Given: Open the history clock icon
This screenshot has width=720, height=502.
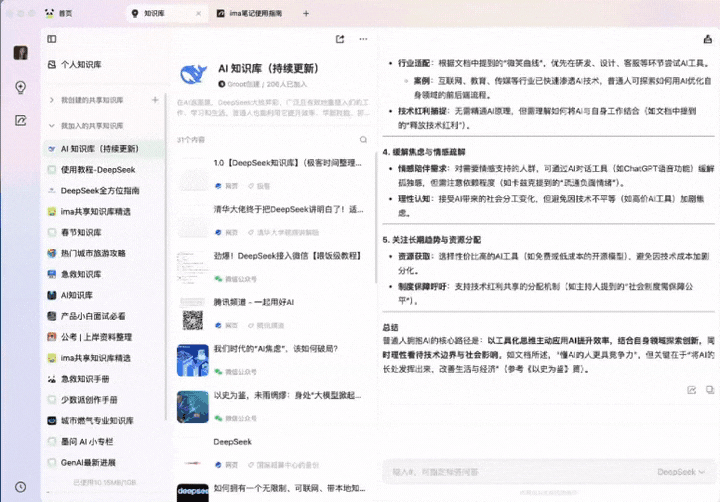Looking at the screenshot, I should pos(20,487).
